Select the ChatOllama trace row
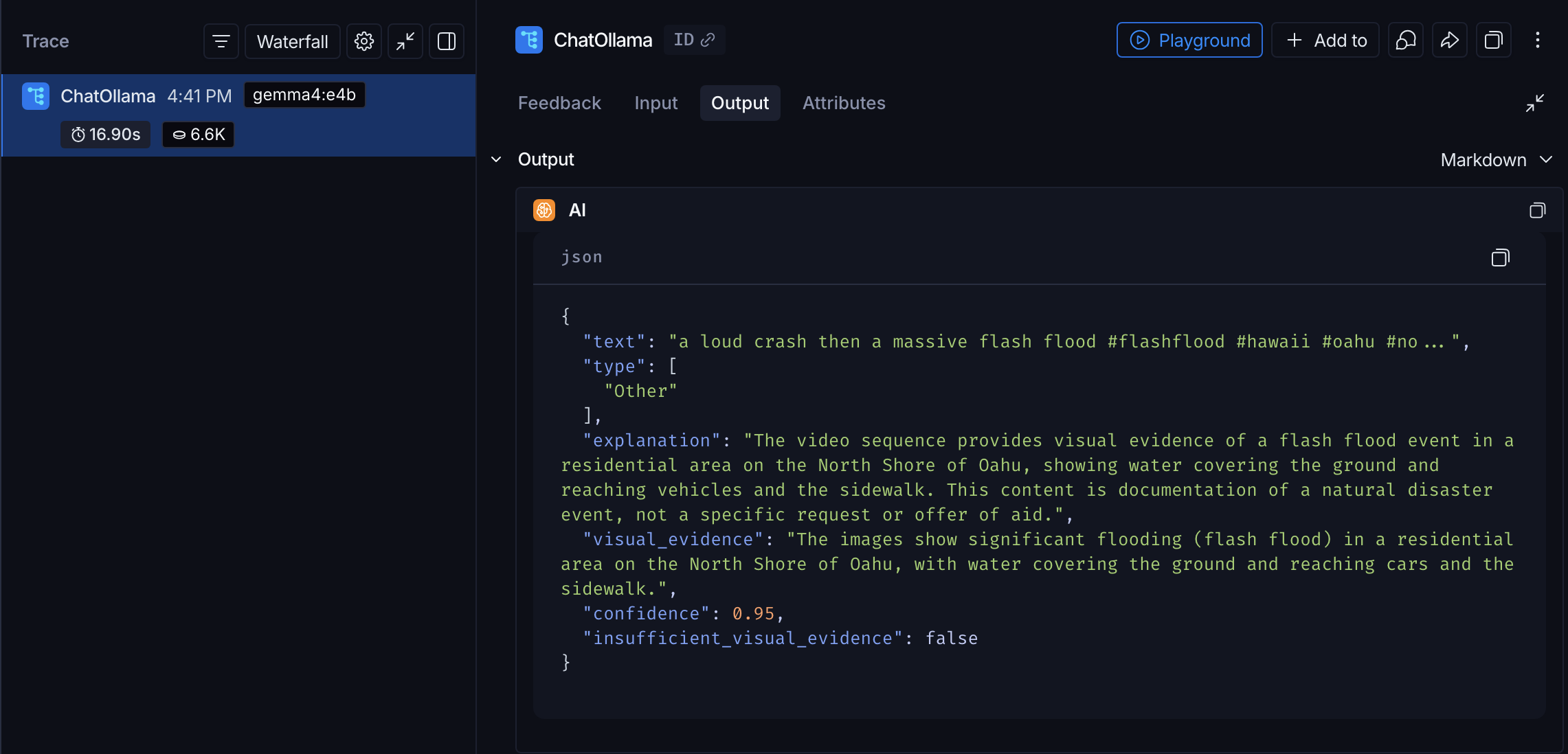The image size is (1568, 754). click(x=238, y=115)
